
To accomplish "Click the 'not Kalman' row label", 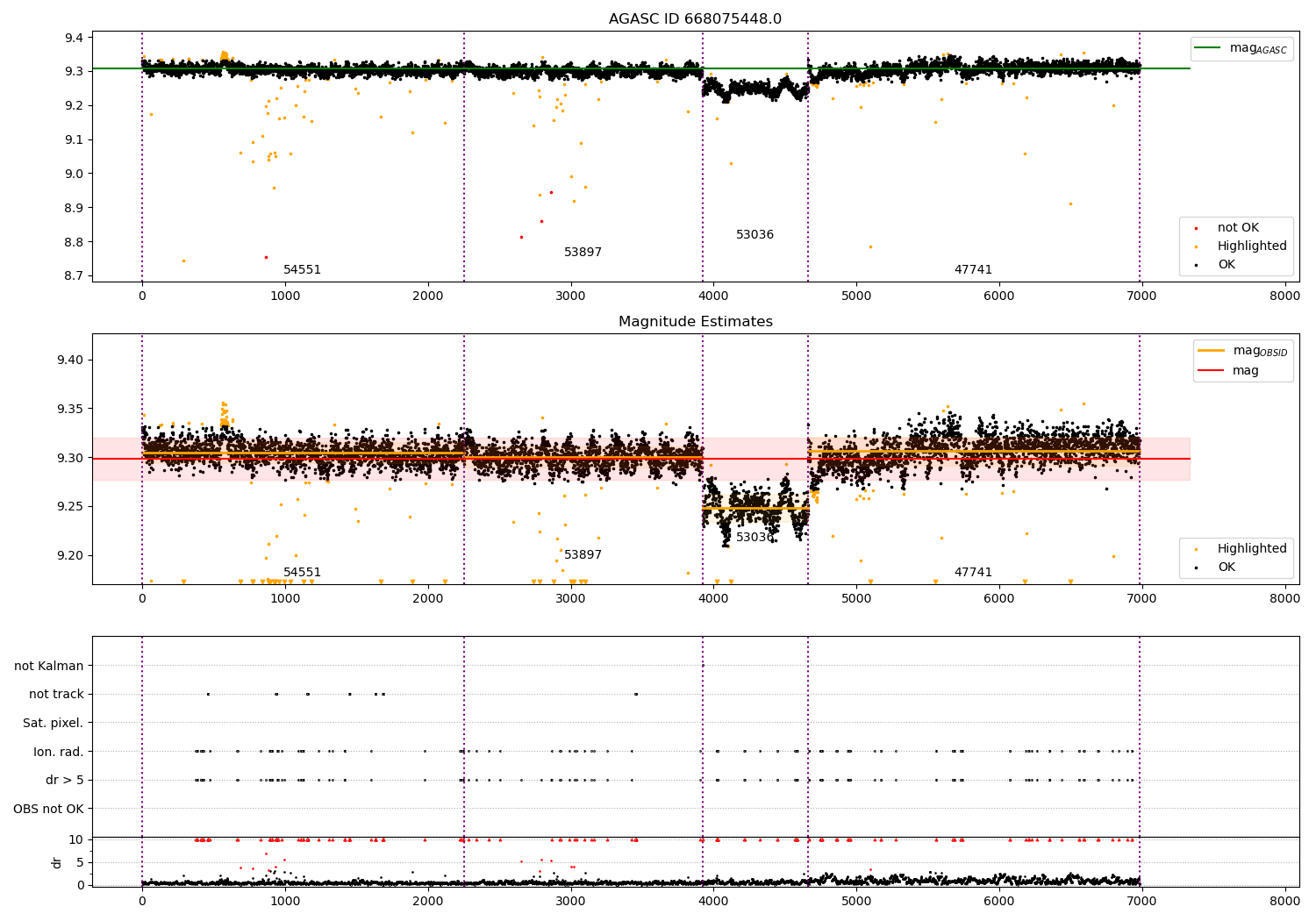I will click(49, 666).
